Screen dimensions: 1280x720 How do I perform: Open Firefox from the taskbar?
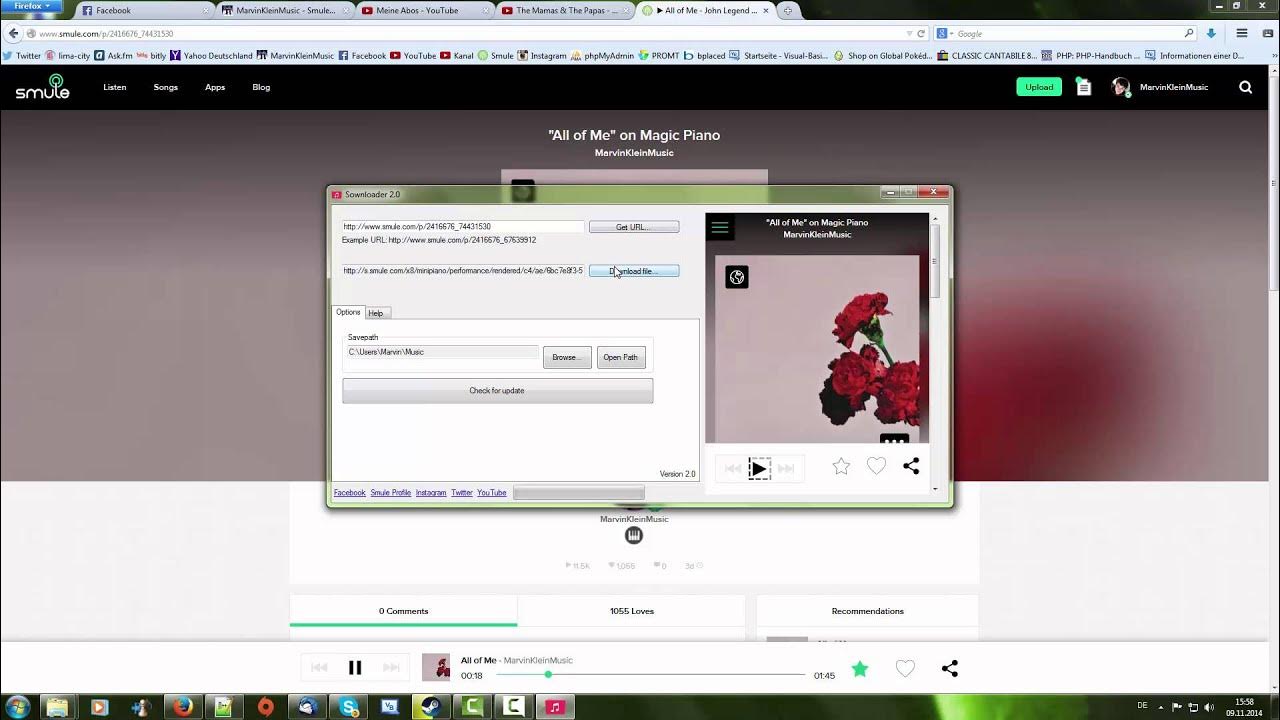point(182,707)
